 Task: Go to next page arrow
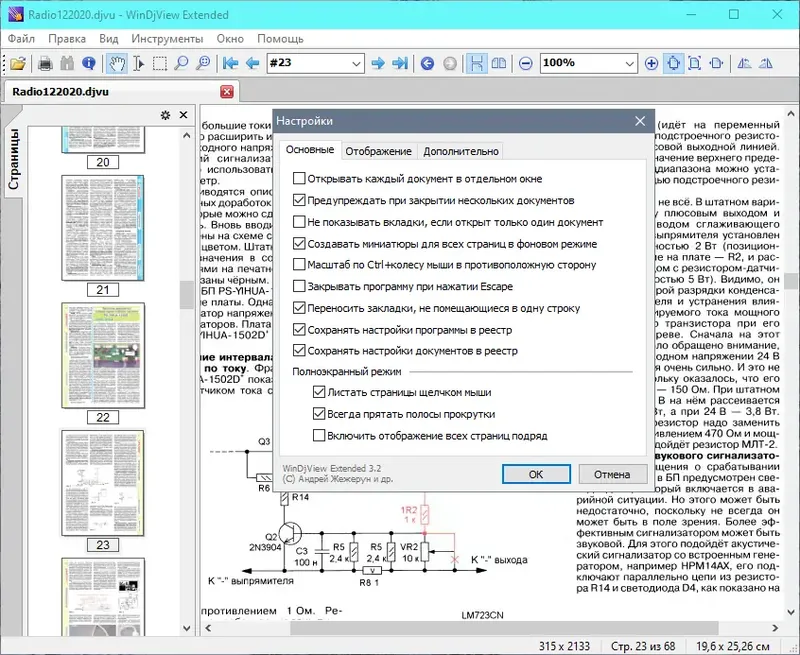click(x=378, y=63)
